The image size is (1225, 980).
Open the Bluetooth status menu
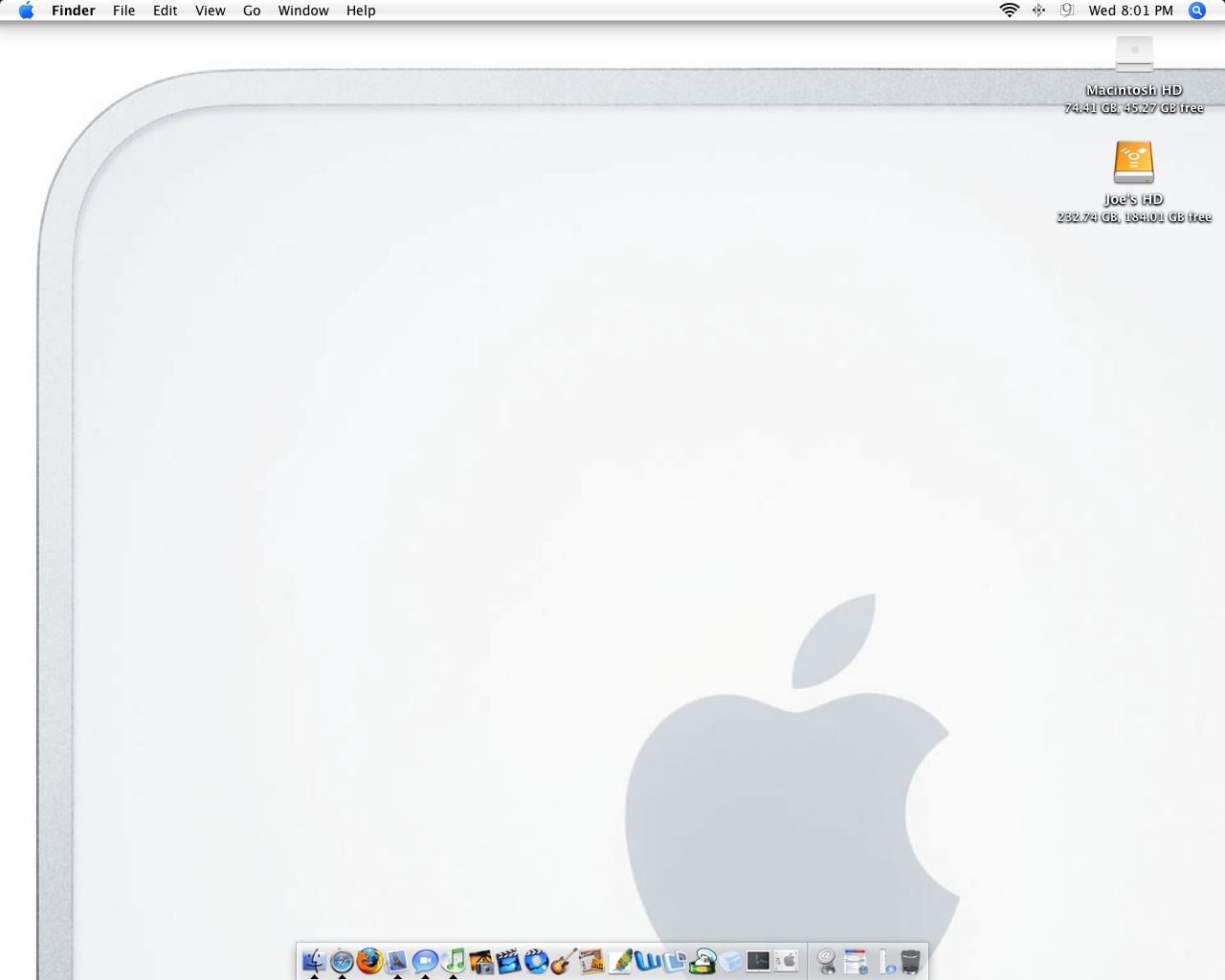pos(1038,11)
